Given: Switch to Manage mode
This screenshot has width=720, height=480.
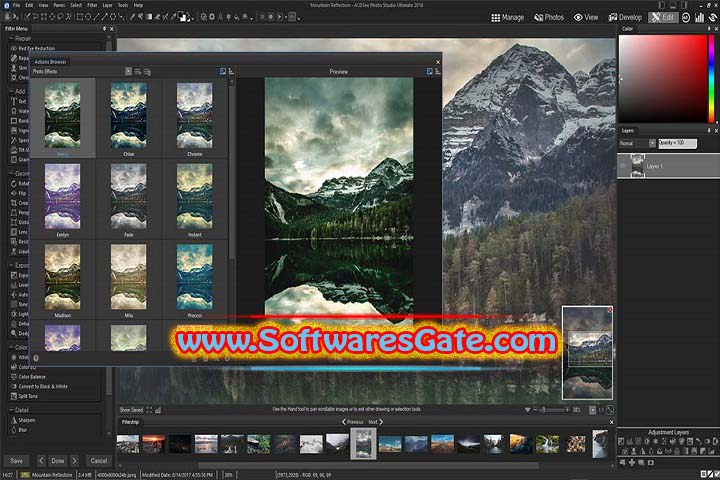Looking at the screenshot, I should pyautogui.click(x=507, y=17).
